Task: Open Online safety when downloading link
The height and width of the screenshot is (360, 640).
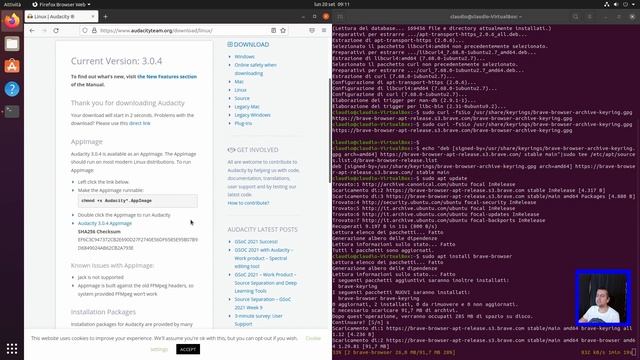Action: 256,69
